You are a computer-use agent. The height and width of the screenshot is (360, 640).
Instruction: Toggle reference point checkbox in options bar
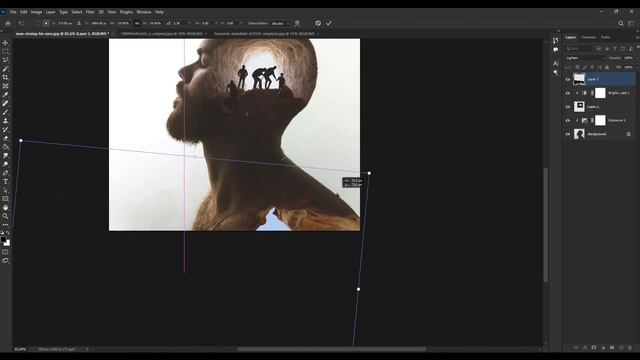37,23
